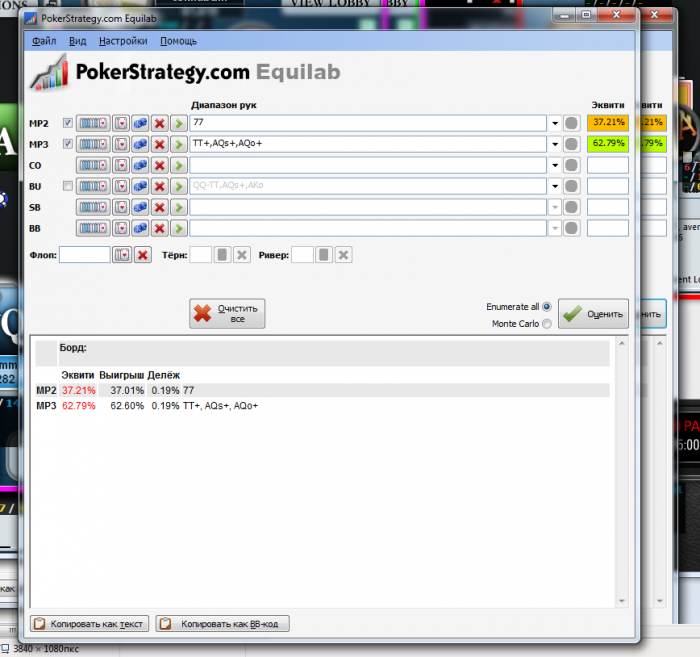Open the Настройки menu

click(123, 41)
